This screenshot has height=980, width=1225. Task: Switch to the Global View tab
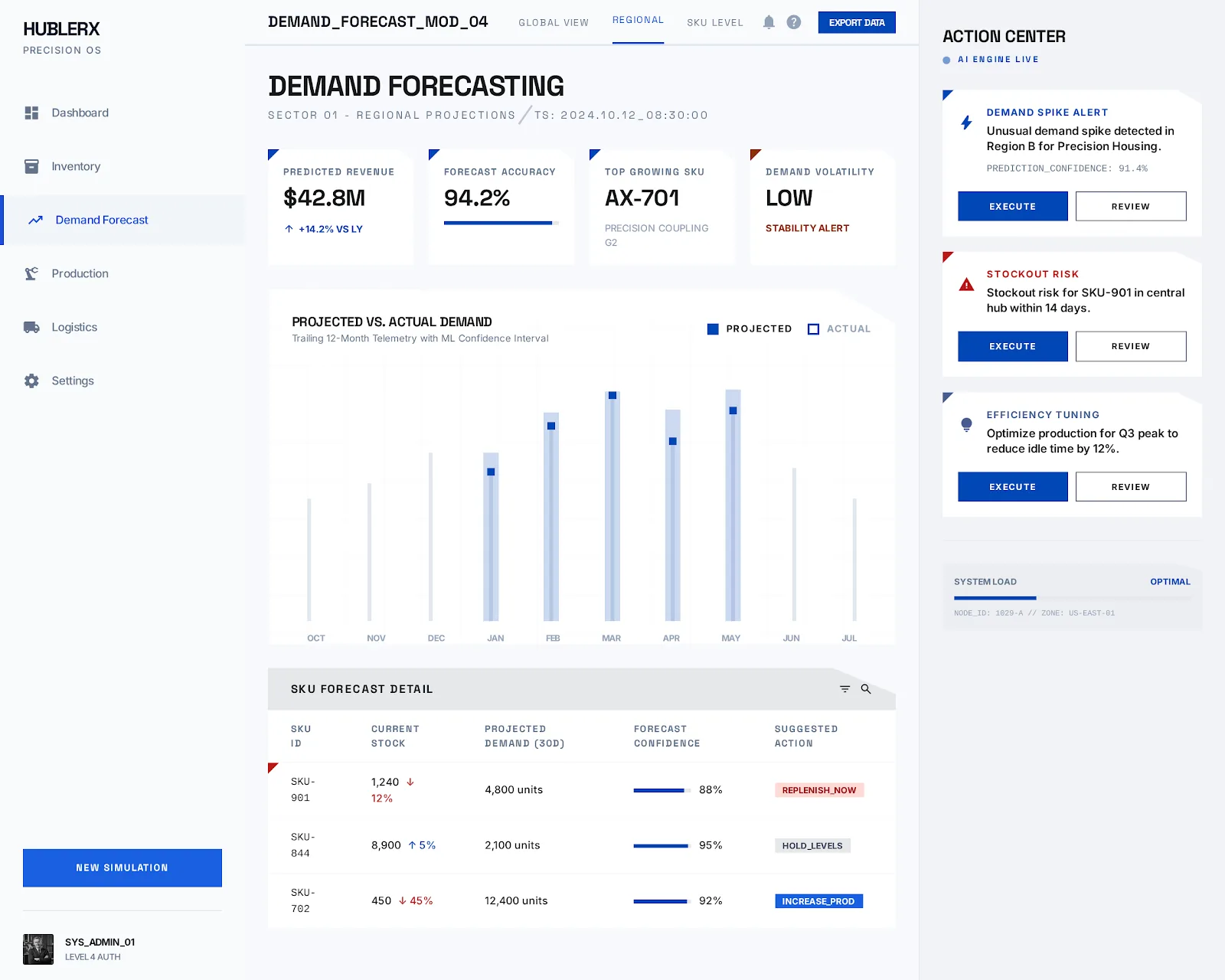click(x=554, y=23)
